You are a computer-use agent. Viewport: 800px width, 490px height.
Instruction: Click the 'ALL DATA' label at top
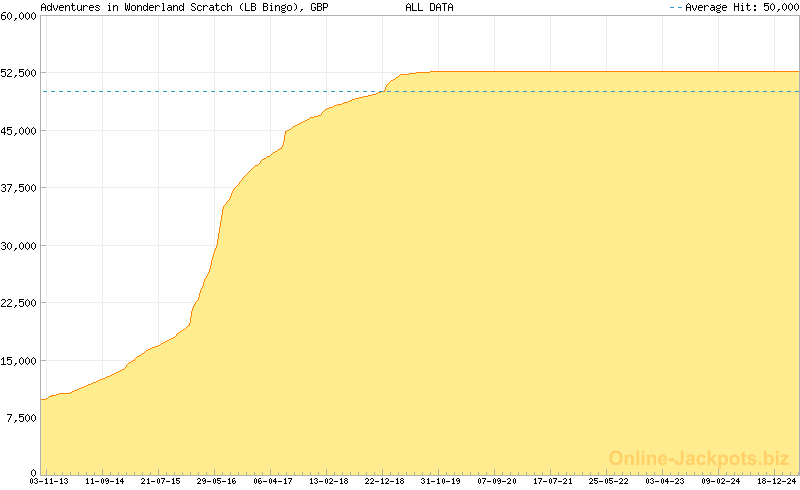429,7
